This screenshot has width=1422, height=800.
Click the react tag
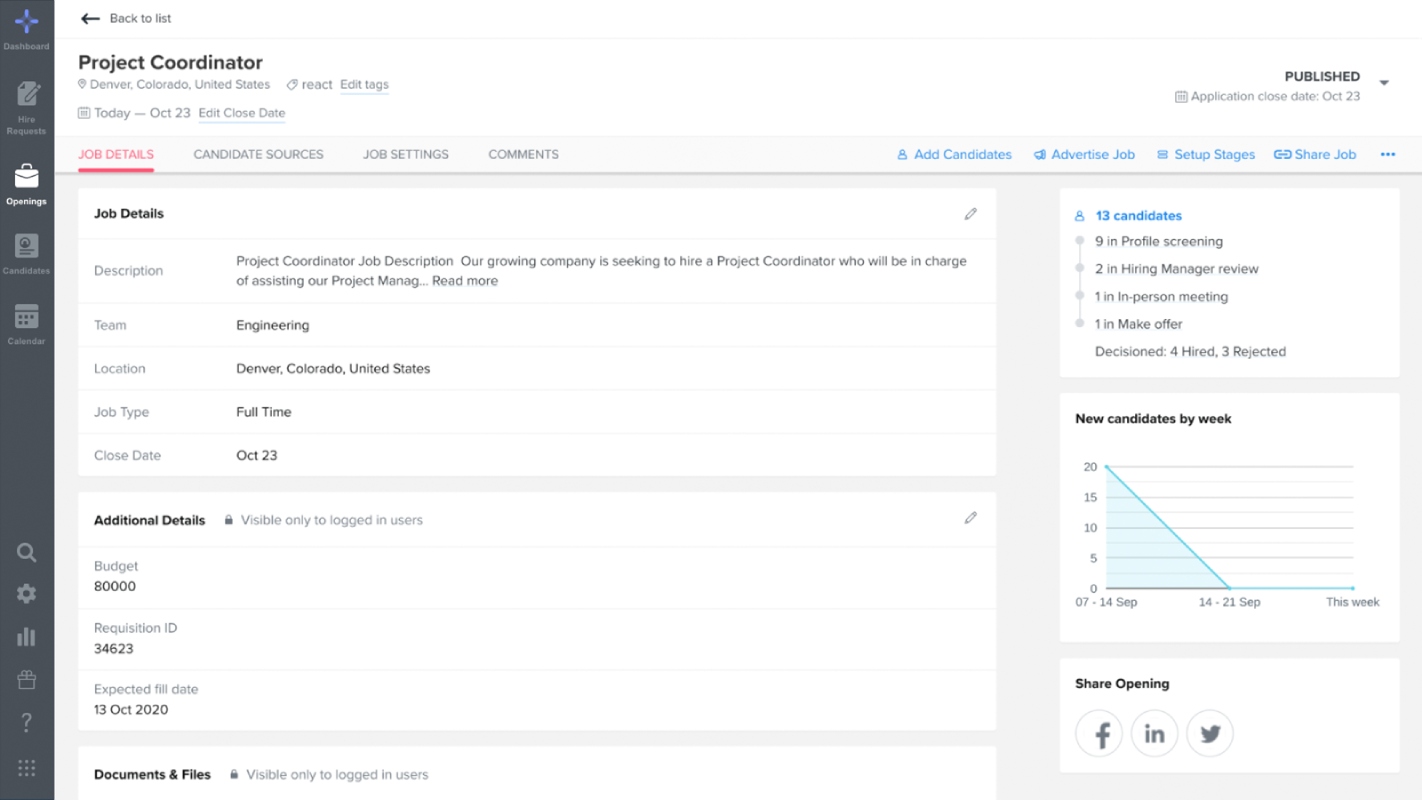(317, 85)
